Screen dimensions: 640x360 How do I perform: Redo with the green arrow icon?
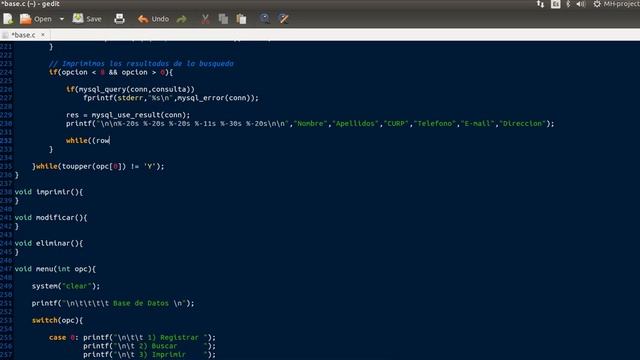coord(182,19)
